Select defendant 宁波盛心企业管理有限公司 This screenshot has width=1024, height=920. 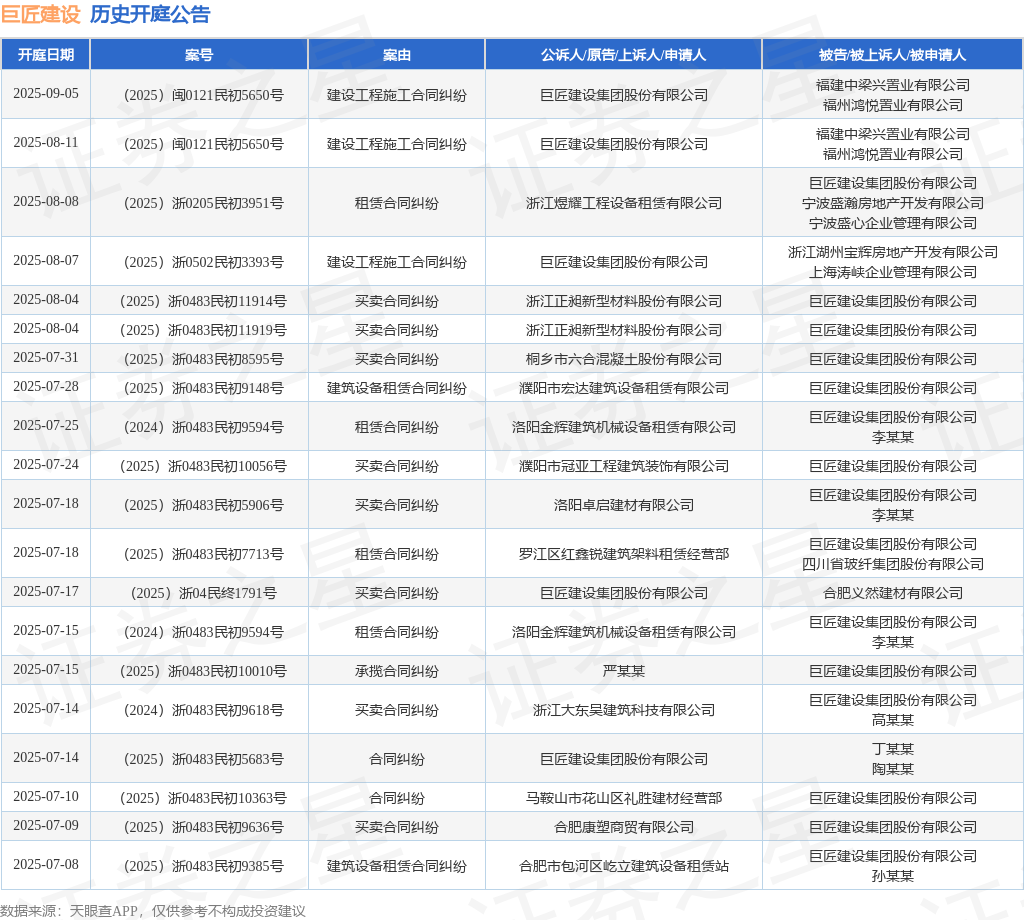pyautogui.click(x=893, y=223)
